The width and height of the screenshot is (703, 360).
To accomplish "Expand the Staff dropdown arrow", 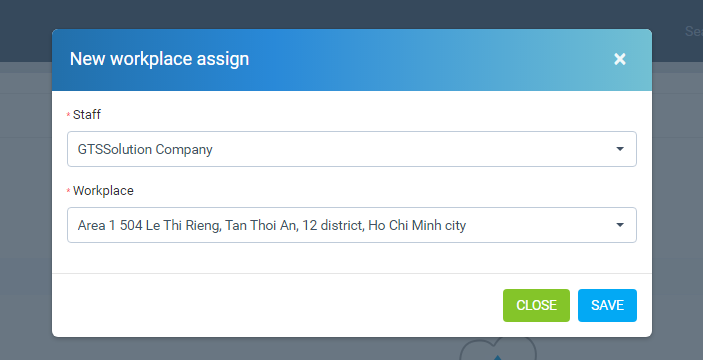I will click(620, 149).
